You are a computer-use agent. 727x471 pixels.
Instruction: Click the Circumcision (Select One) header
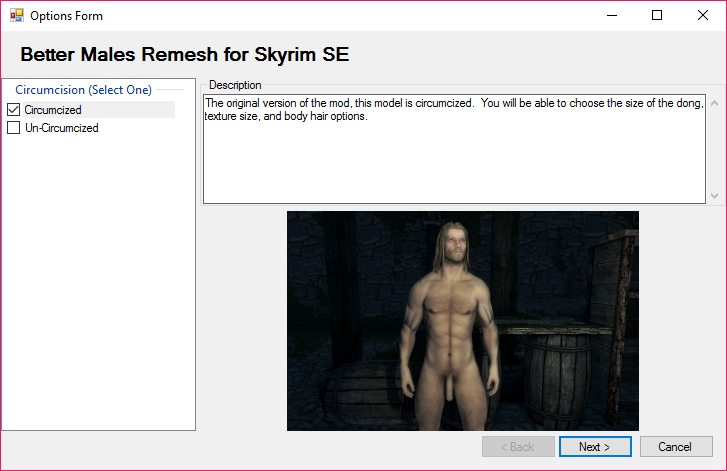point(83,89)
